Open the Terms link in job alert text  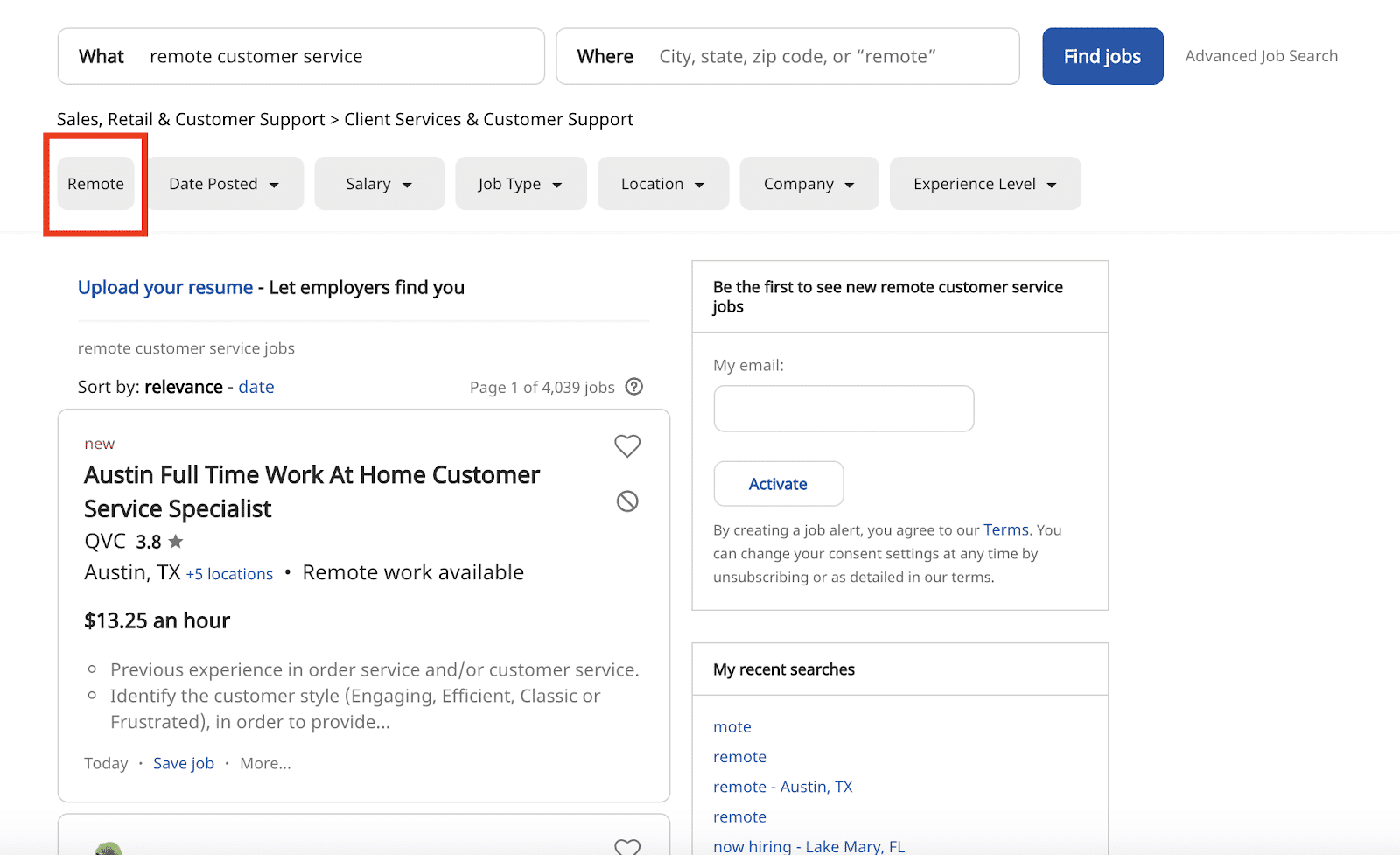(x=1006, y=529)
